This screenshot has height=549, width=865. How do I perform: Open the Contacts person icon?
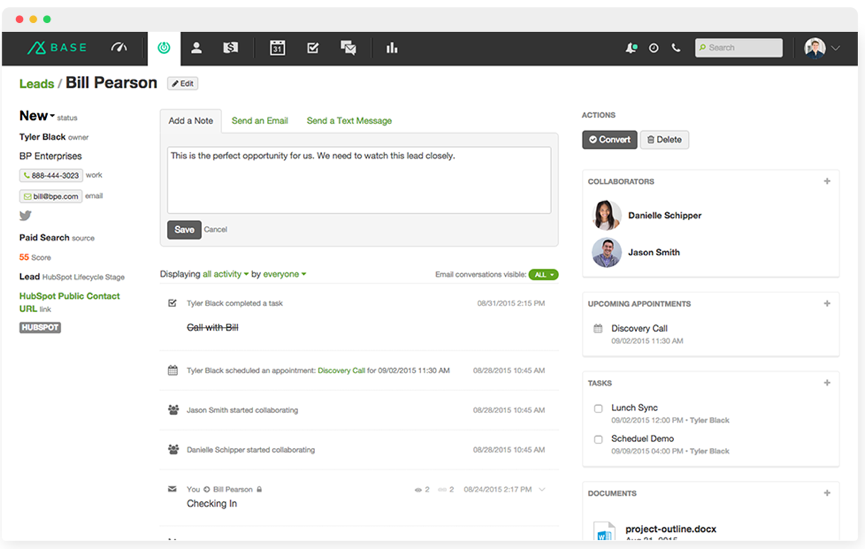click(196, 48)
